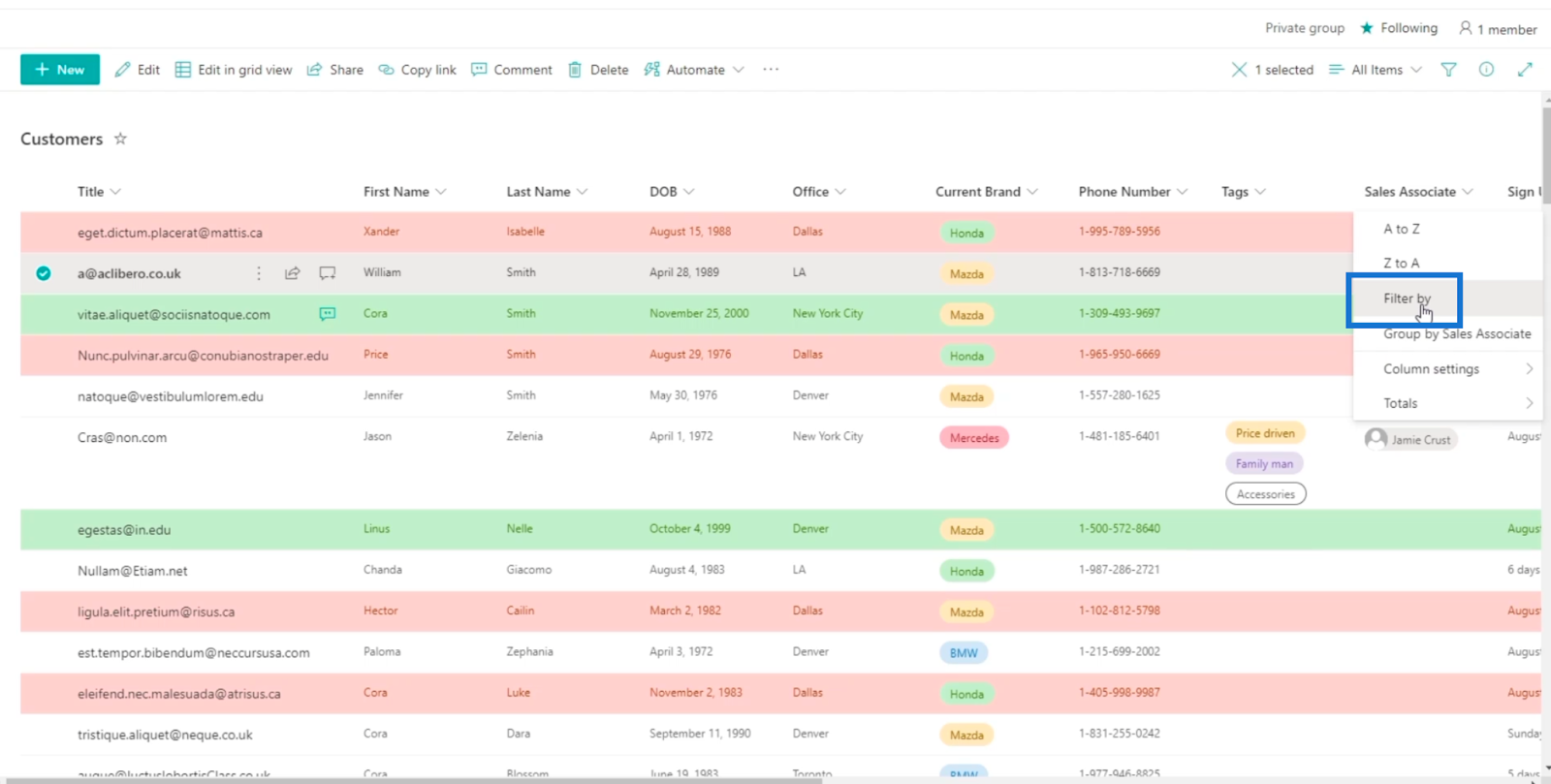Click the vertical scrollbar thumb

pyautogui.click(x=1546, y=155)
